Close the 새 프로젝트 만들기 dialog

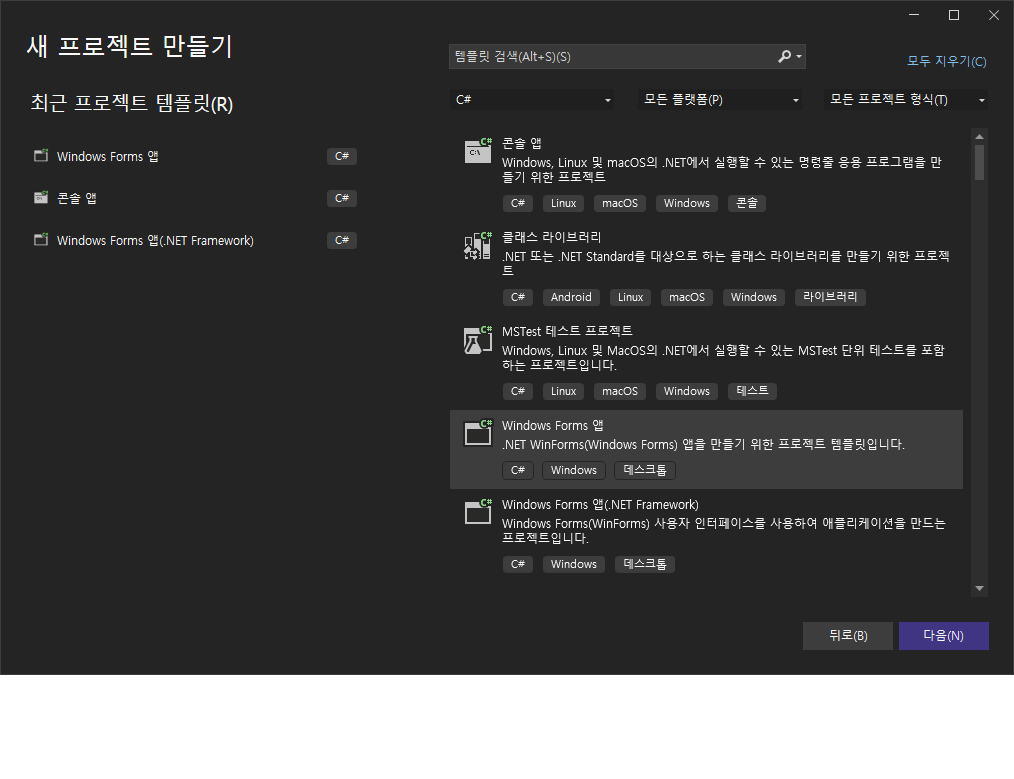[x=994, y=15]
